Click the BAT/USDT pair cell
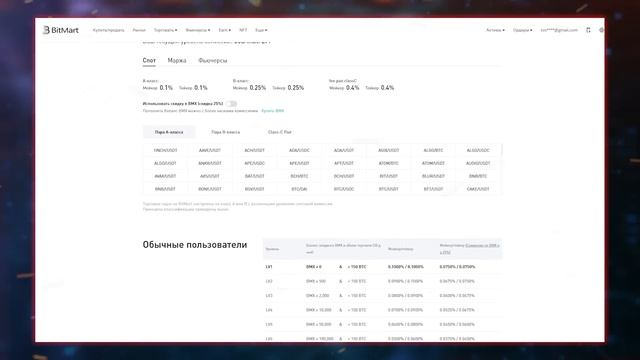The height and width of the screenshot is (360, 640). pyautogui.click(x=255, y=176)
